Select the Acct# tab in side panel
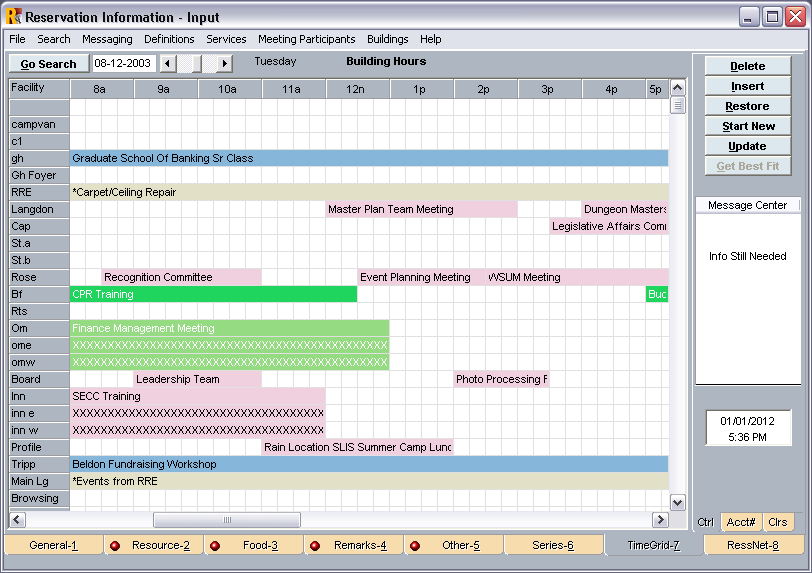 click(x=740, y=522)
